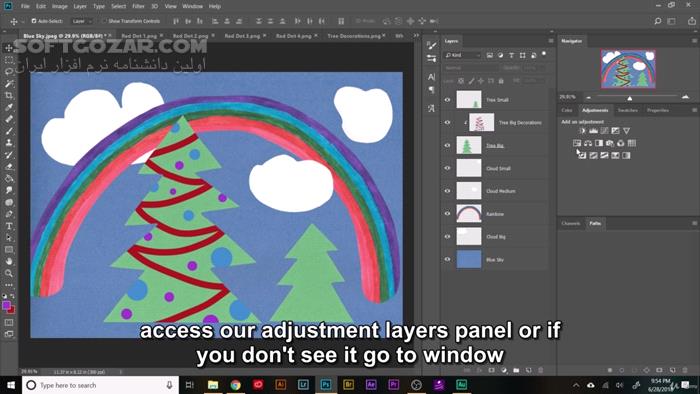Viewport: 700px width, 394px height.
Task: Select the Horizontal Type tool
Action: coord(9,226)
